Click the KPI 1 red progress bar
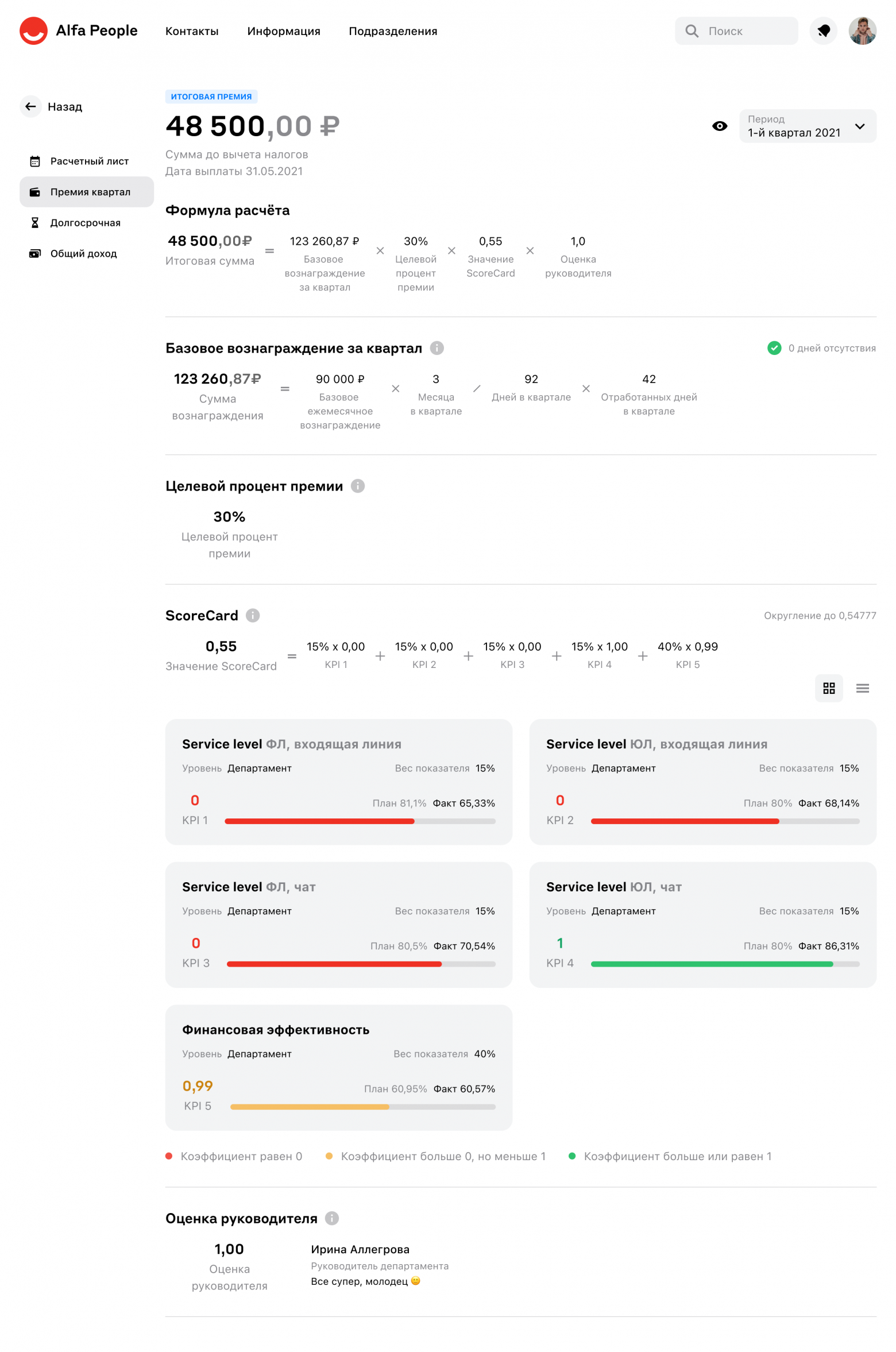 360,821
